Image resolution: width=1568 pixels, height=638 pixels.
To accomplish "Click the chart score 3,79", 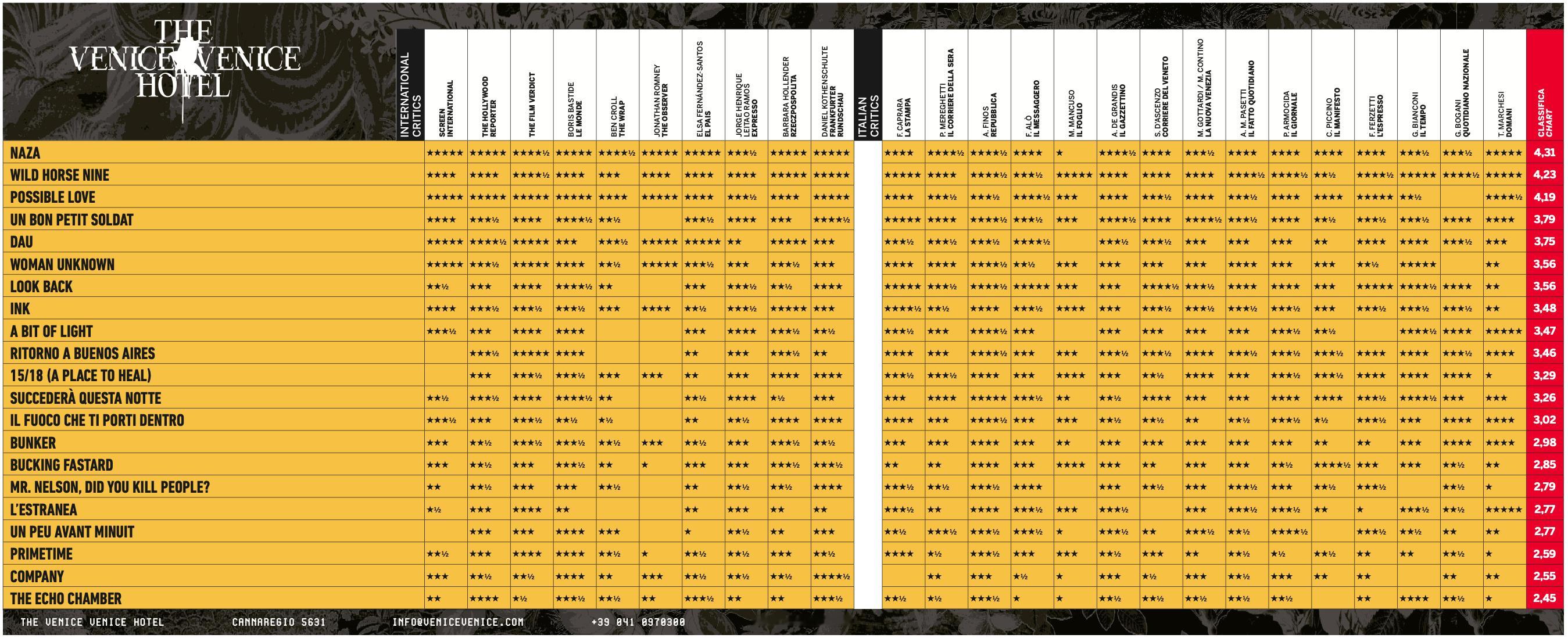I will pyautogui.click(x=1545, y=220).
